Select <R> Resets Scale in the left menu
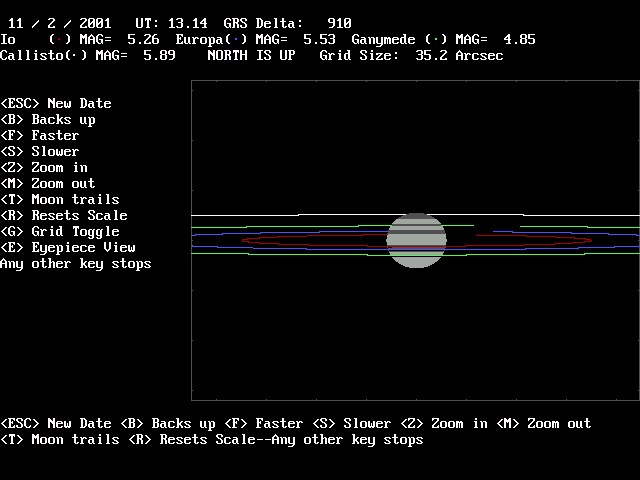The image size is (640, 480). [64, 215]
